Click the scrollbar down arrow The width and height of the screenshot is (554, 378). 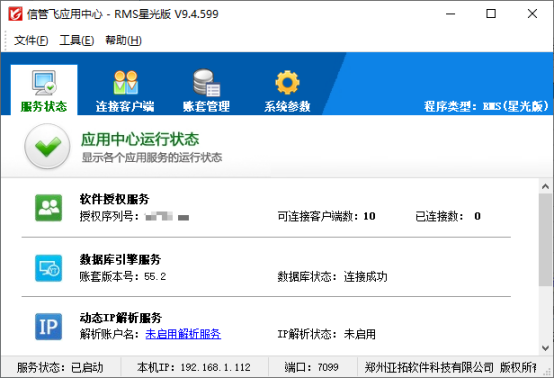(x=545, y=348)
